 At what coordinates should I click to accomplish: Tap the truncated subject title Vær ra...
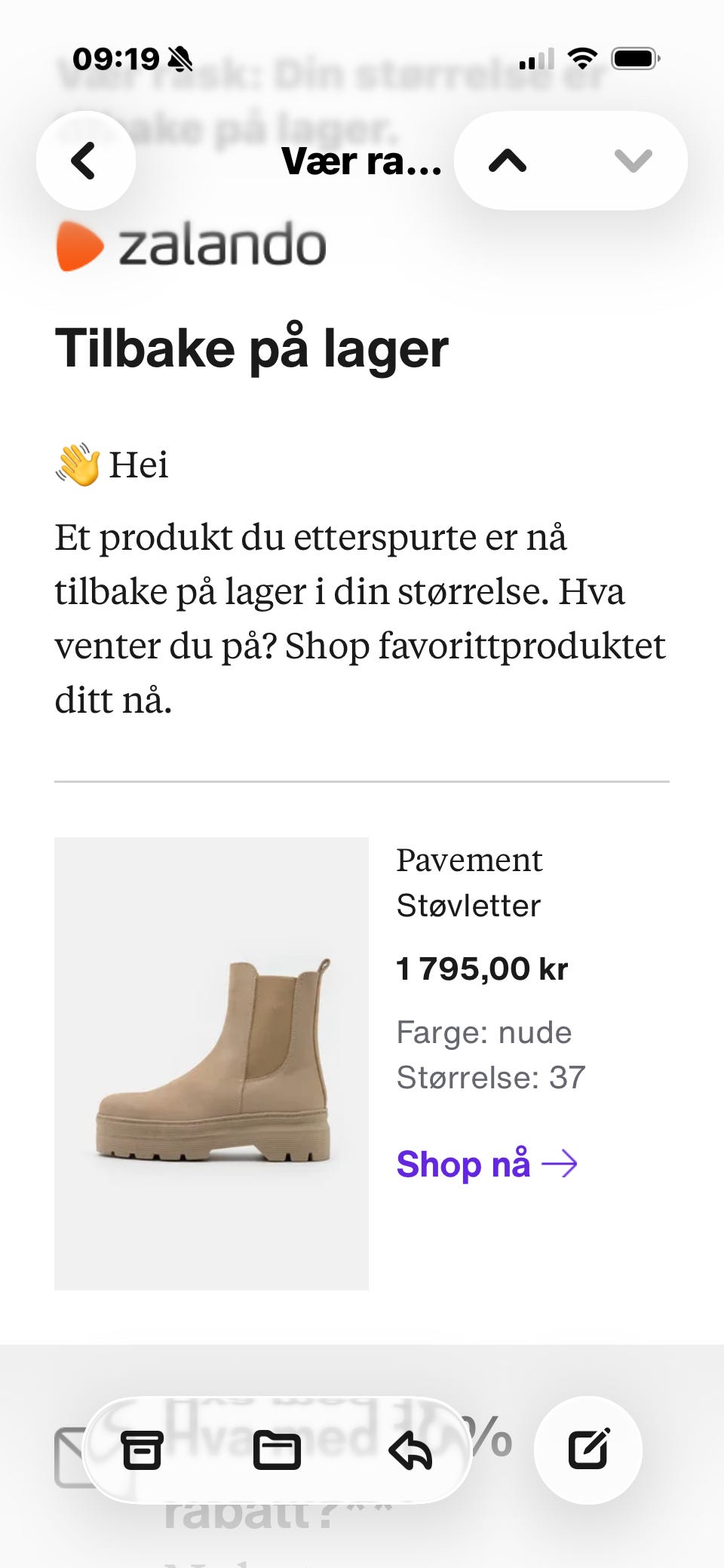[361, 161]
